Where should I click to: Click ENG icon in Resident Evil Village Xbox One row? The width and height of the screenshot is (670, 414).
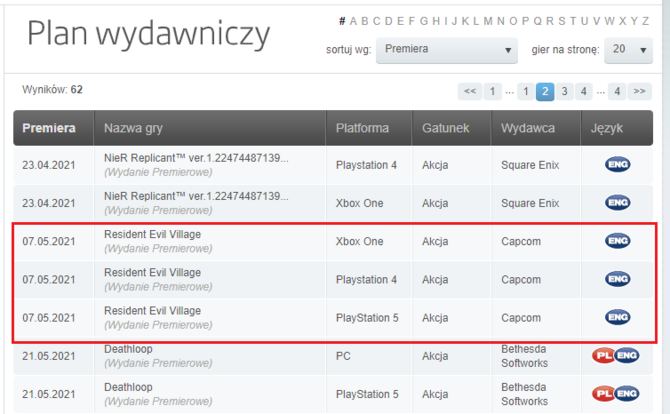tap(617, 241)
